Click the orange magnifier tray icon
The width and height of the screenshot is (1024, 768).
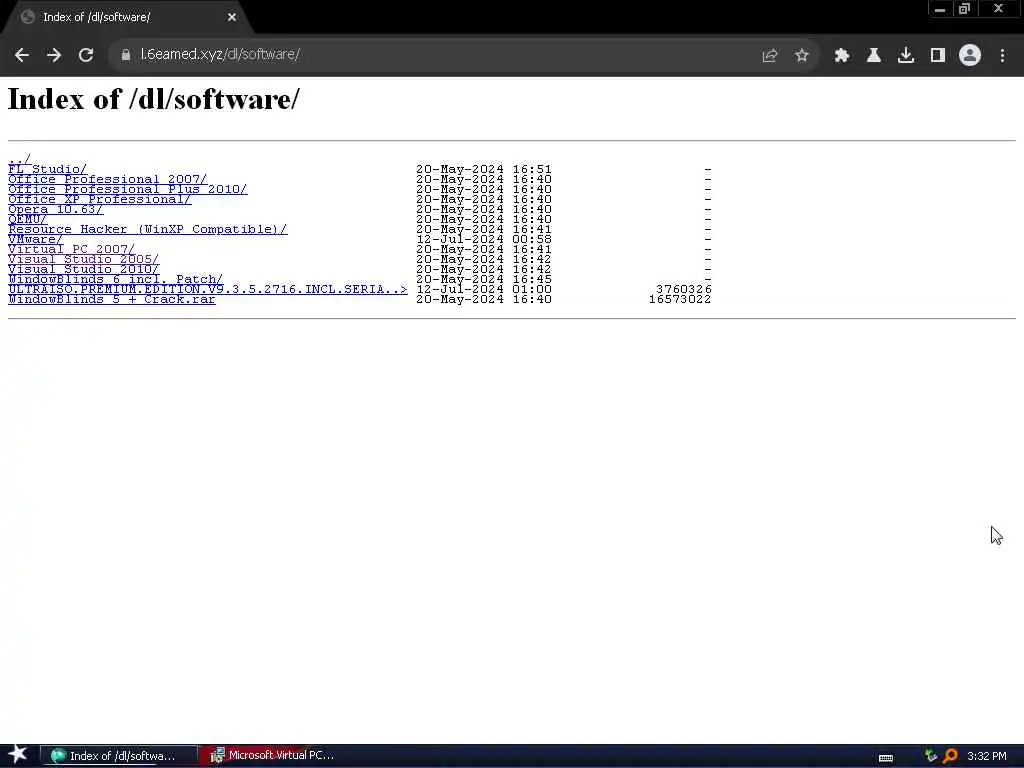[951, 756]
